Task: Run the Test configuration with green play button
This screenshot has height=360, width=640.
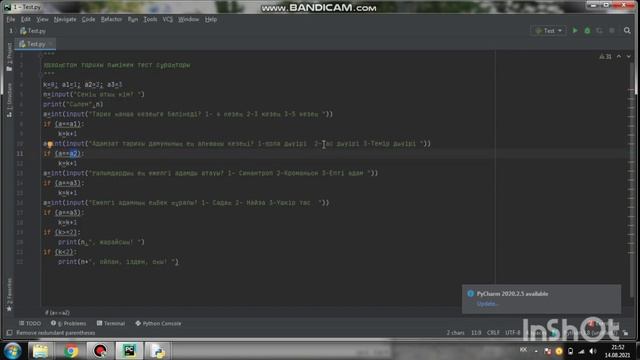Action: pyautogui.click(x=575, y=31)
